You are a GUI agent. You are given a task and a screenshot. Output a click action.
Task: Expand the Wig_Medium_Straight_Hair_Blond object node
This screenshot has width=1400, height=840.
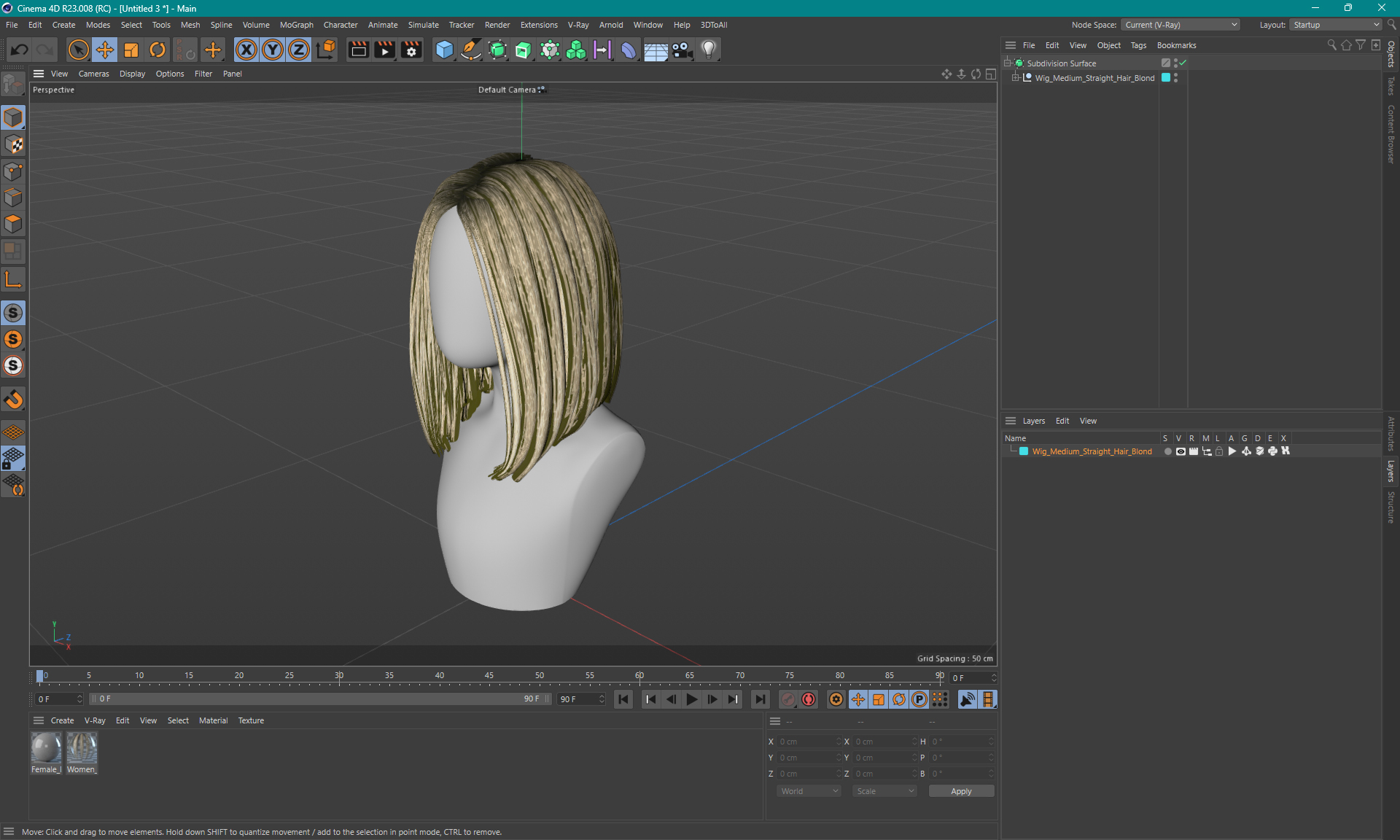(x=1016, y=77)
